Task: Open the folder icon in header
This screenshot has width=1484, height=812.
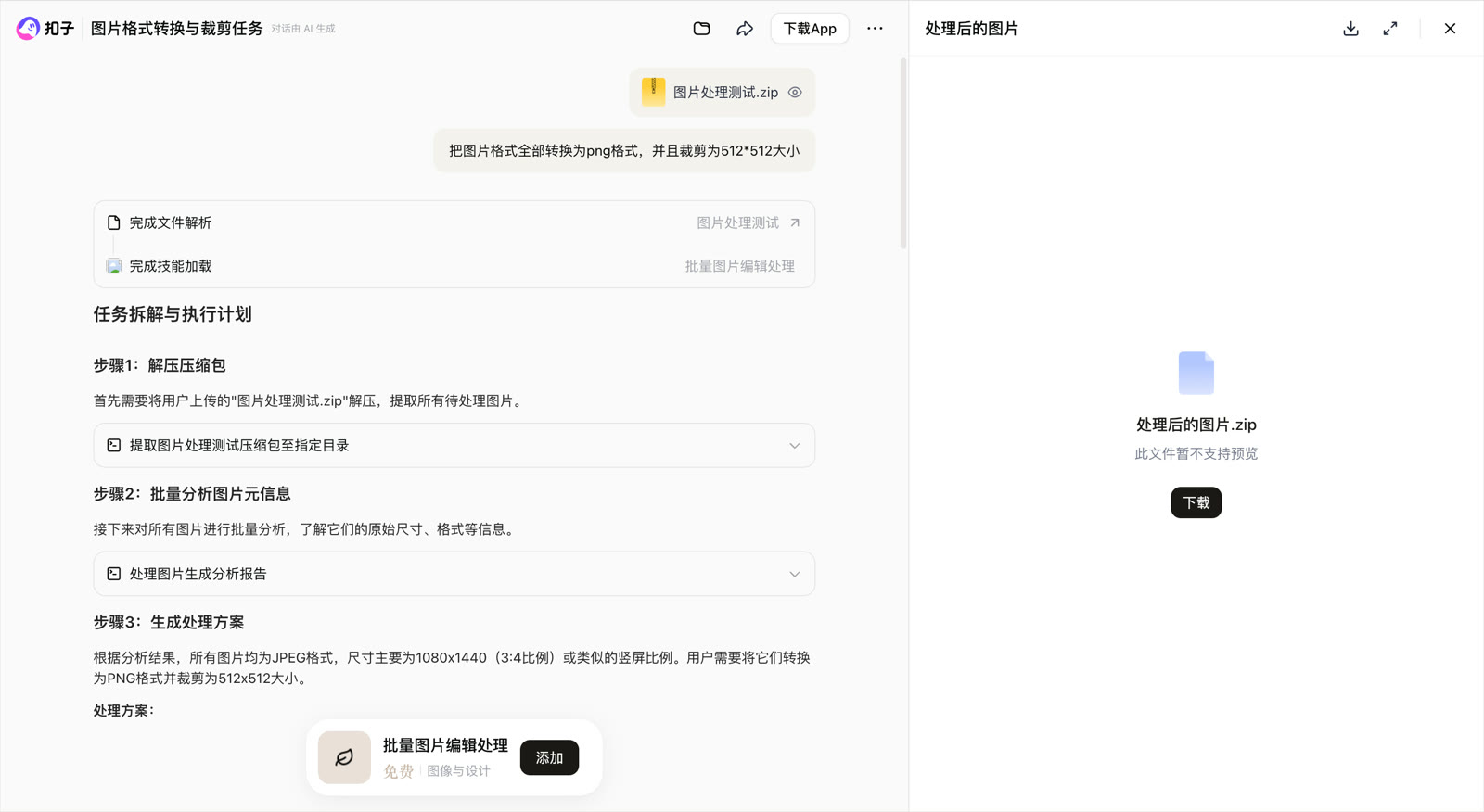Action: (x=702, y=29)
